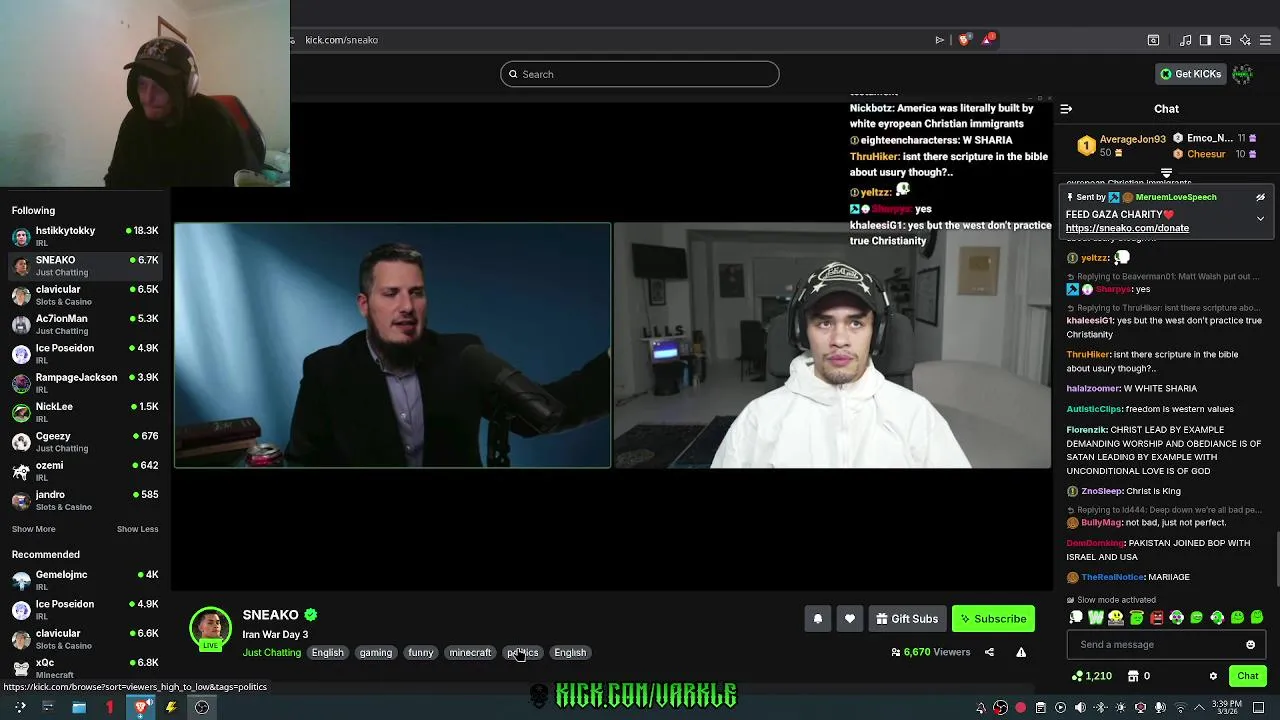Click taskbar Wi-Fi network icon
Screen dimensions: 1280x720
click(x=1179, y=708)
